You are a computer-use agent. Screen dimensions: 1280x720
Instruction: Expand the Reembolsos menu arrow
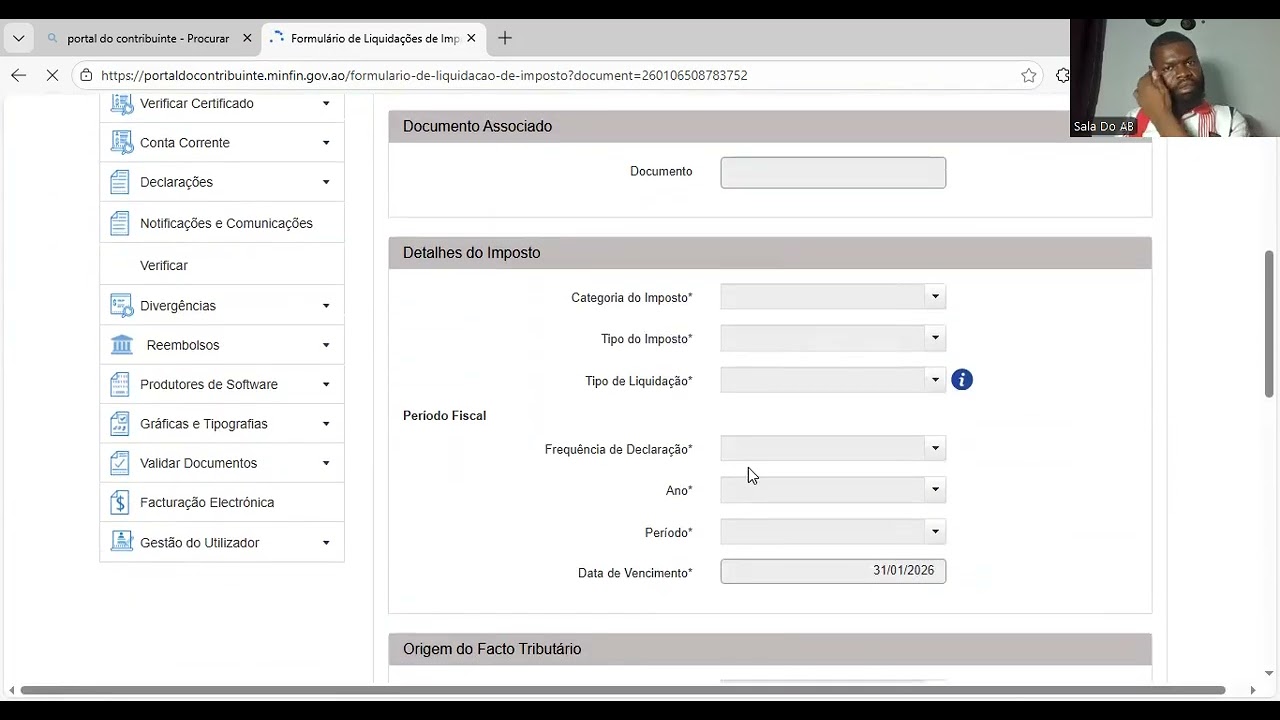(x=326, y=345)
